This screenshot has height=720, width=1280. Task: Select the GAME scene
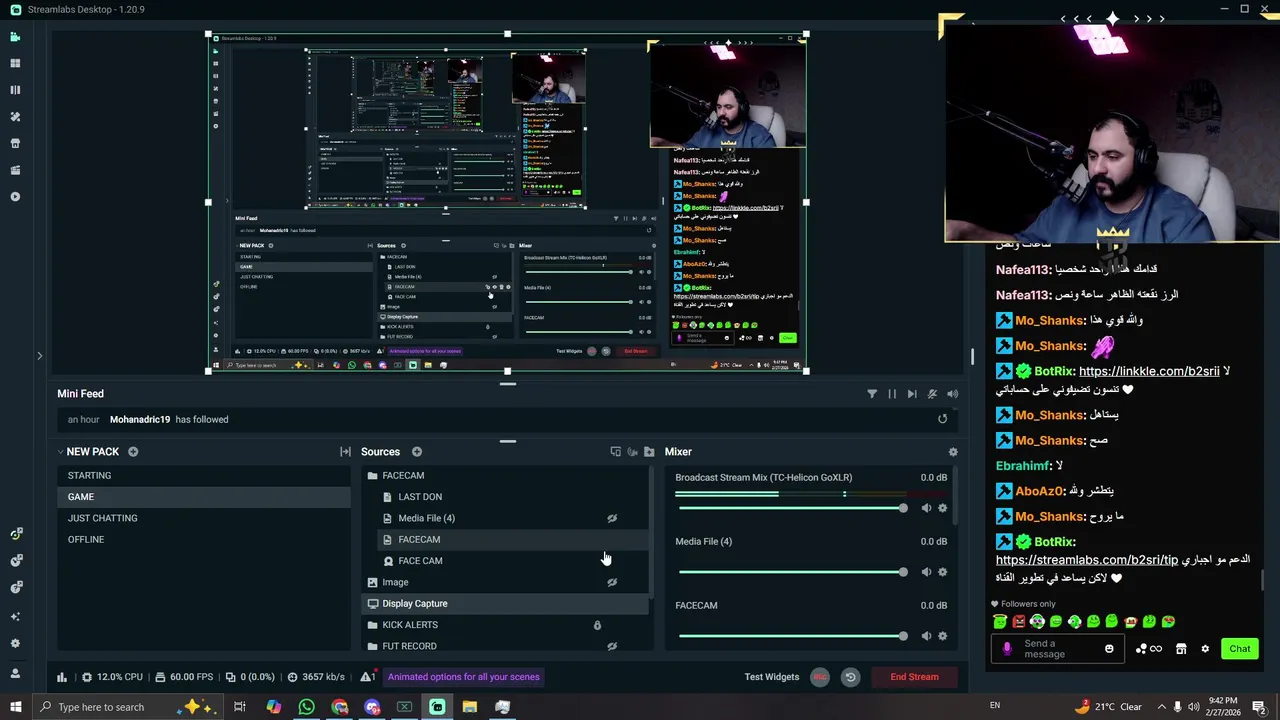point(203,497)
